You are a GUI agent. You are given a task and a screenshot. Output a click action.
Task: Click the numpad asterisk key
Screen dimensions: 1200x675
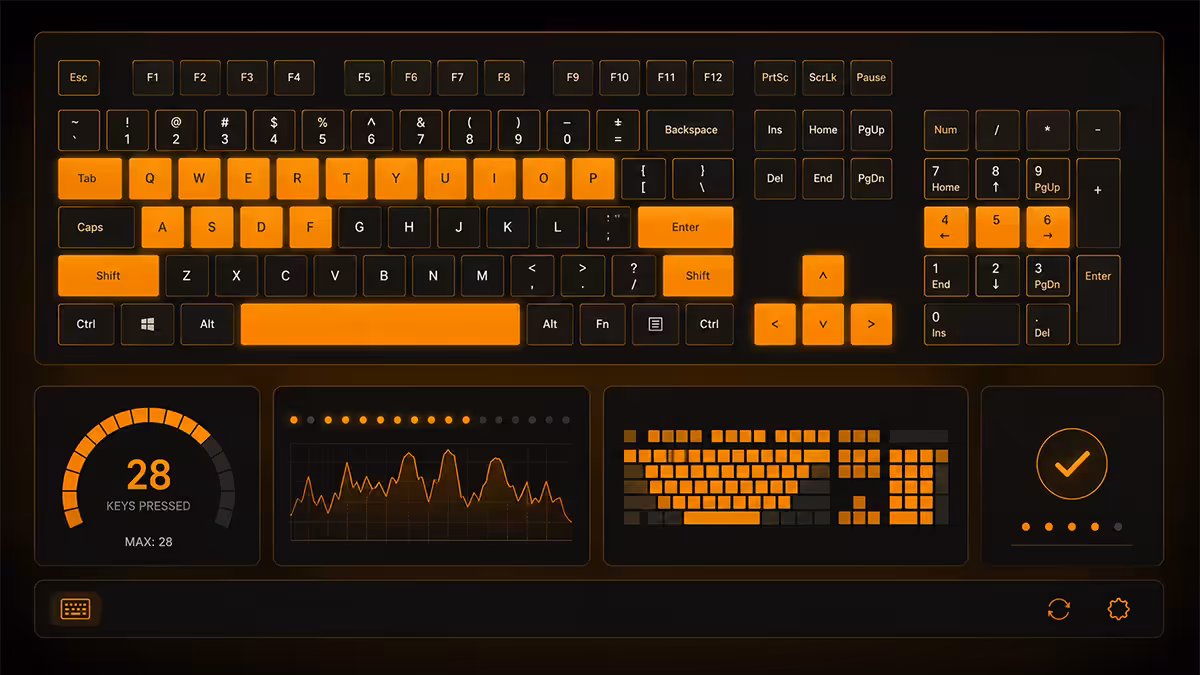click(1047, 130)
